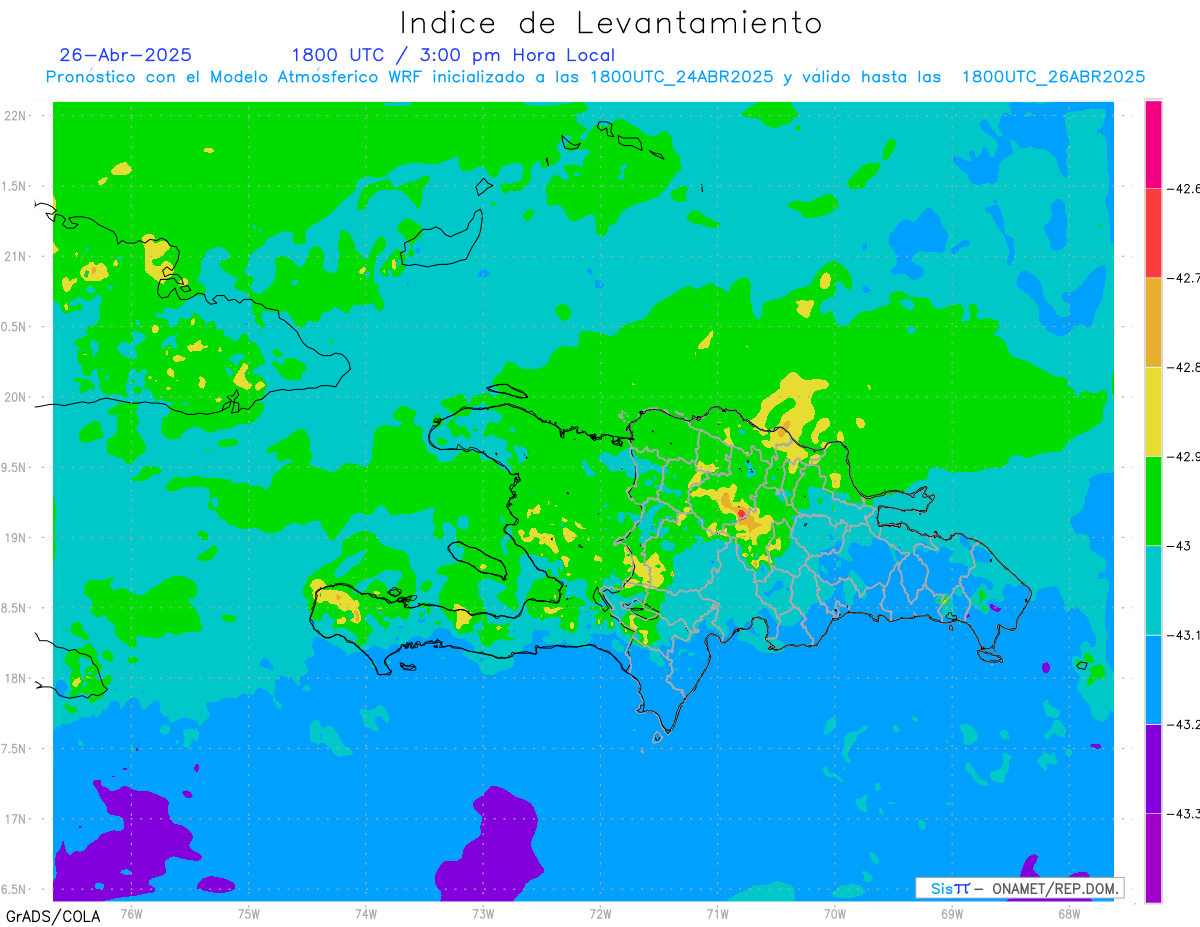1200x927 pixels.
Task: Click the '76W' longitude label
Action: (131, 912)
